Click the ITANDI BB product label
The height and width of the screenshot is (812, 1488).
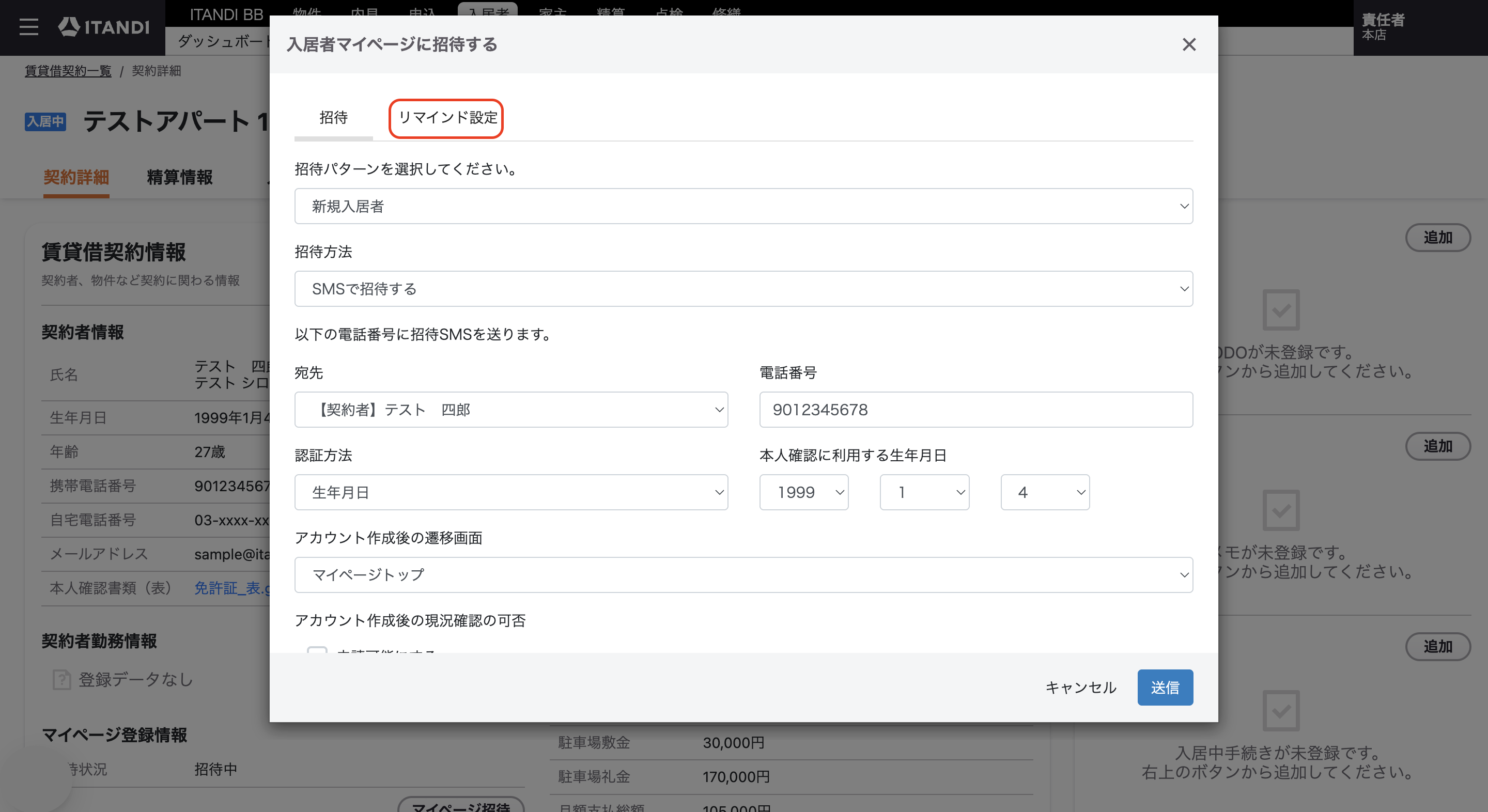(x=226, y=14)
